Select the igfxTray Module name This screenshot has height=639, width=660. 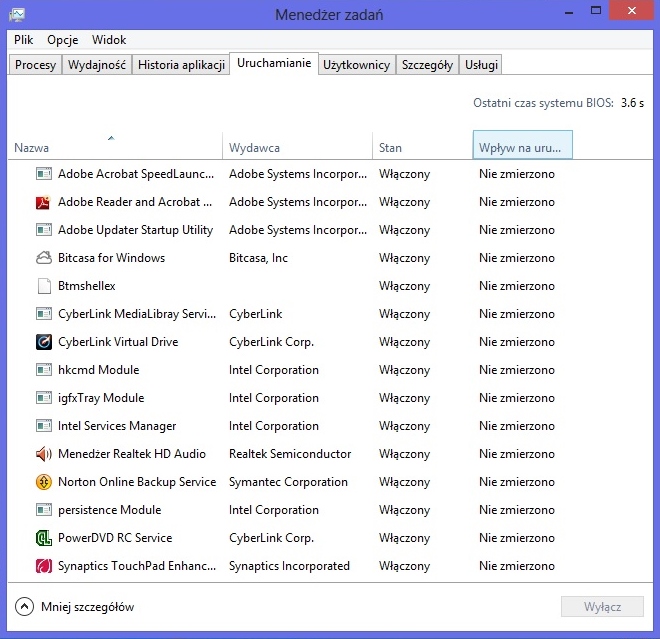[101, 398]
